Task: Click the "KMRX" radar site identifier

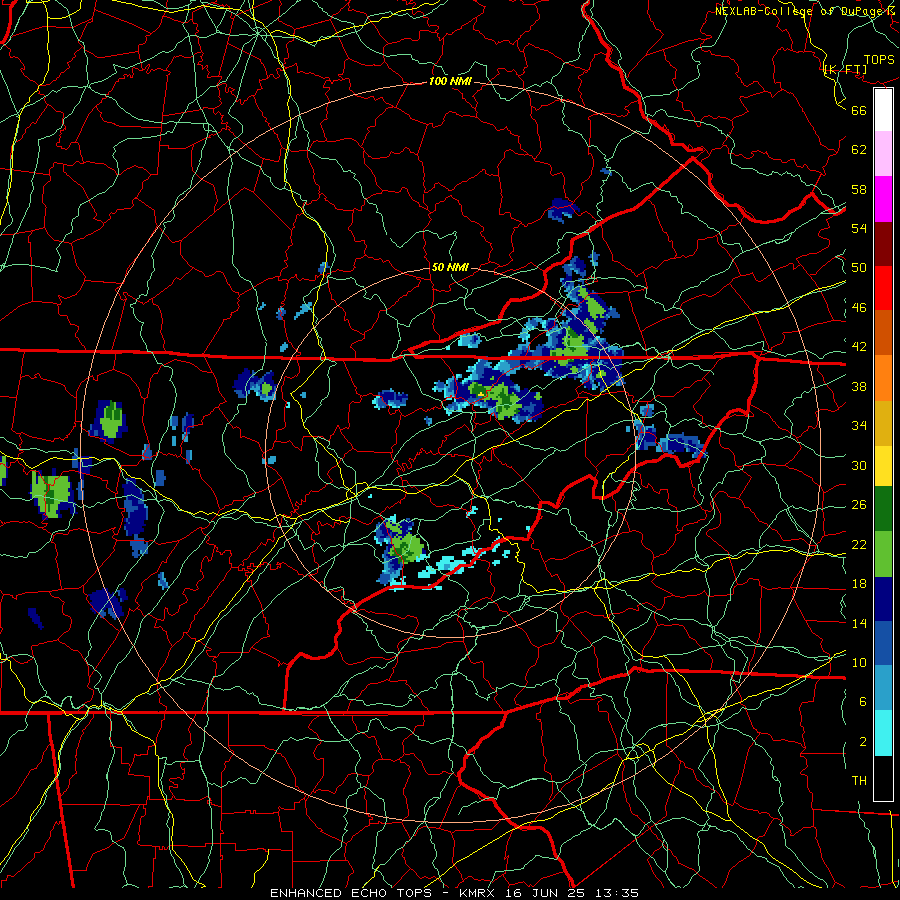Action: (479, 893)
